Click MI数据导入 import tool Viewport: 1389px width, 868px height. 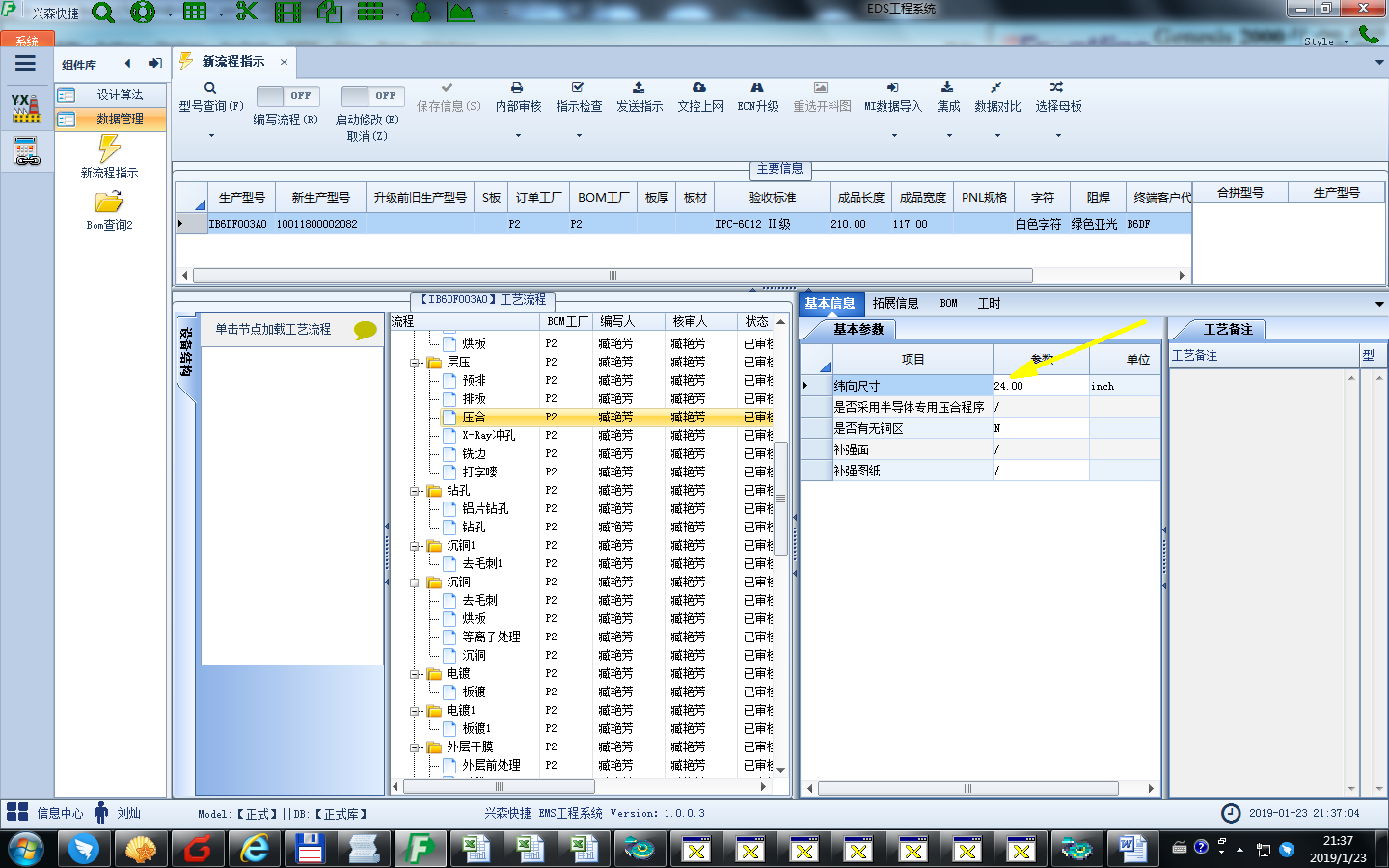893,97
